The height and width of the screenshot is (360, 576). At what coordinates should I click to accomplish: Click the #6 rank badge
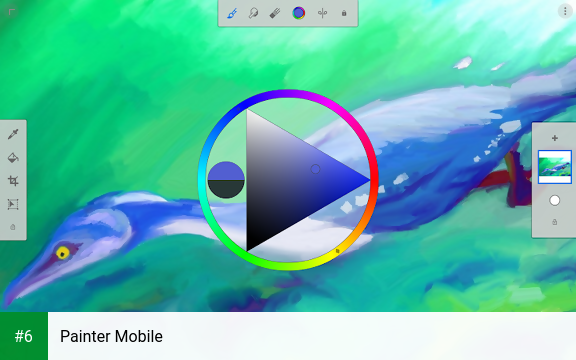[24, 336]
